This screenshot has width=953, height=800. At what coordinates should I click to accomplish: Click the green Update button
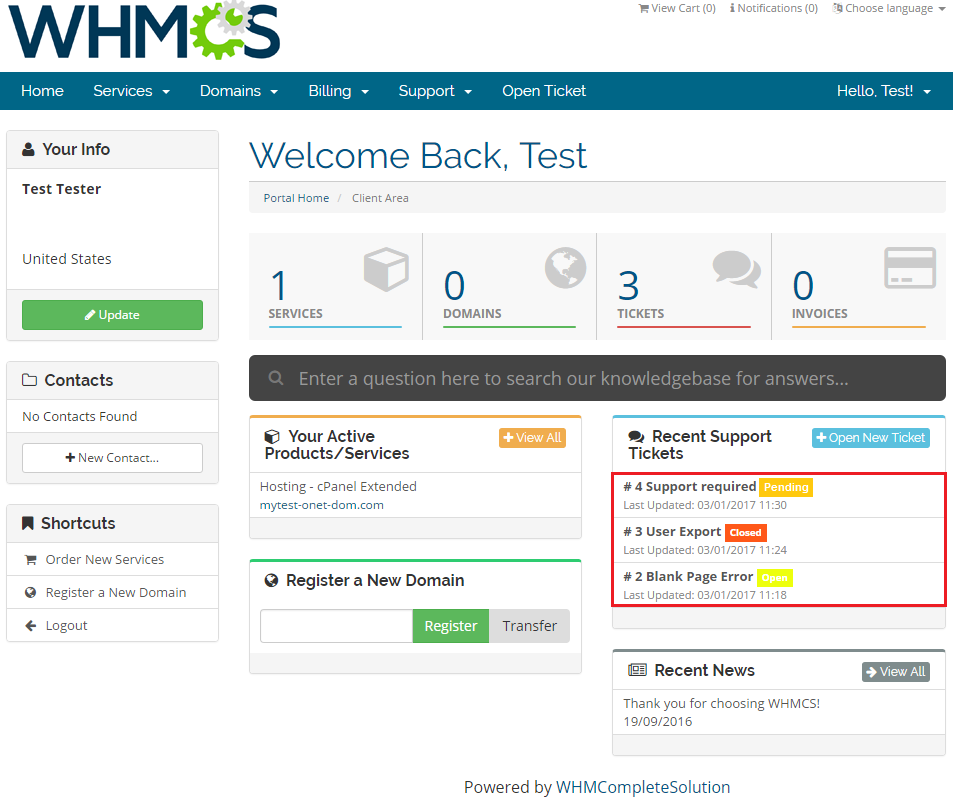pyautogui.click(x=112, y=315)
